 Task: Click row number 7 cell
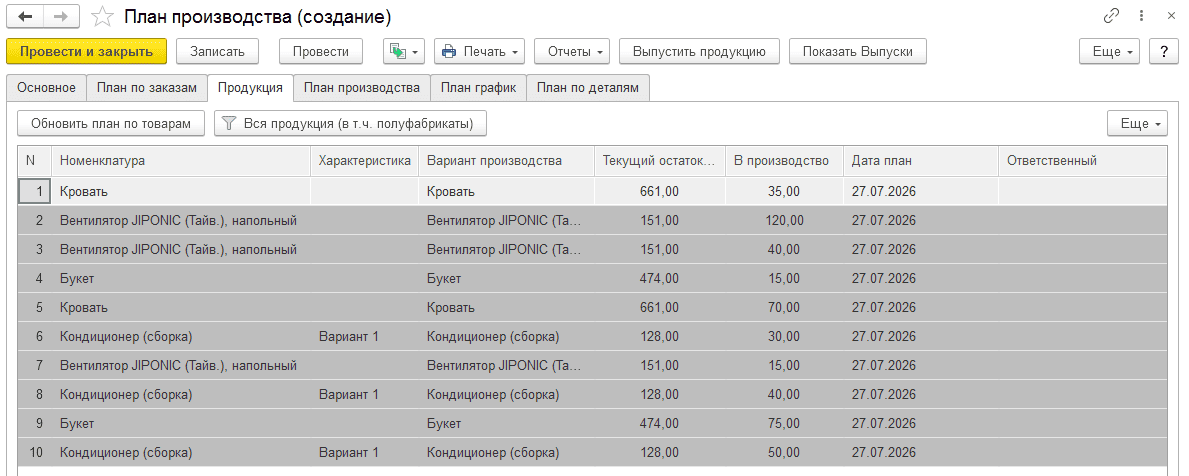35,365
